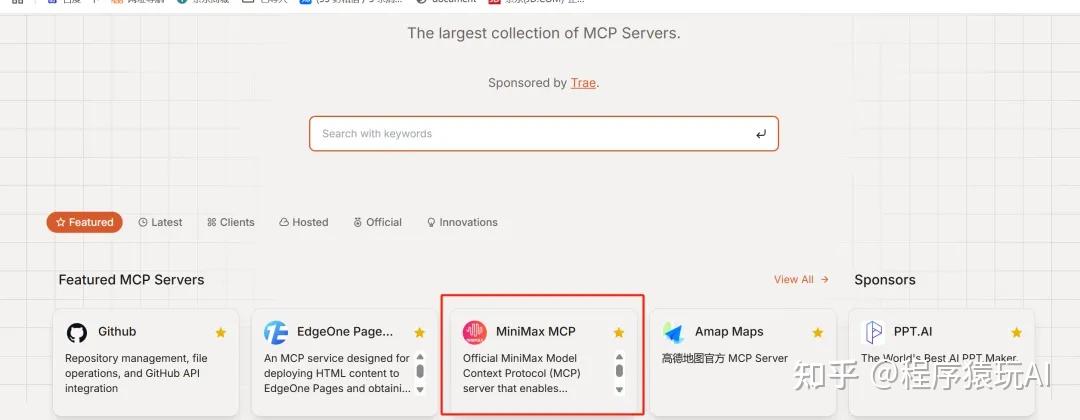Click the PPT.AI sponsor logo icon
This screenshot has width=1080, height=420.
click(x=873, y=333)
